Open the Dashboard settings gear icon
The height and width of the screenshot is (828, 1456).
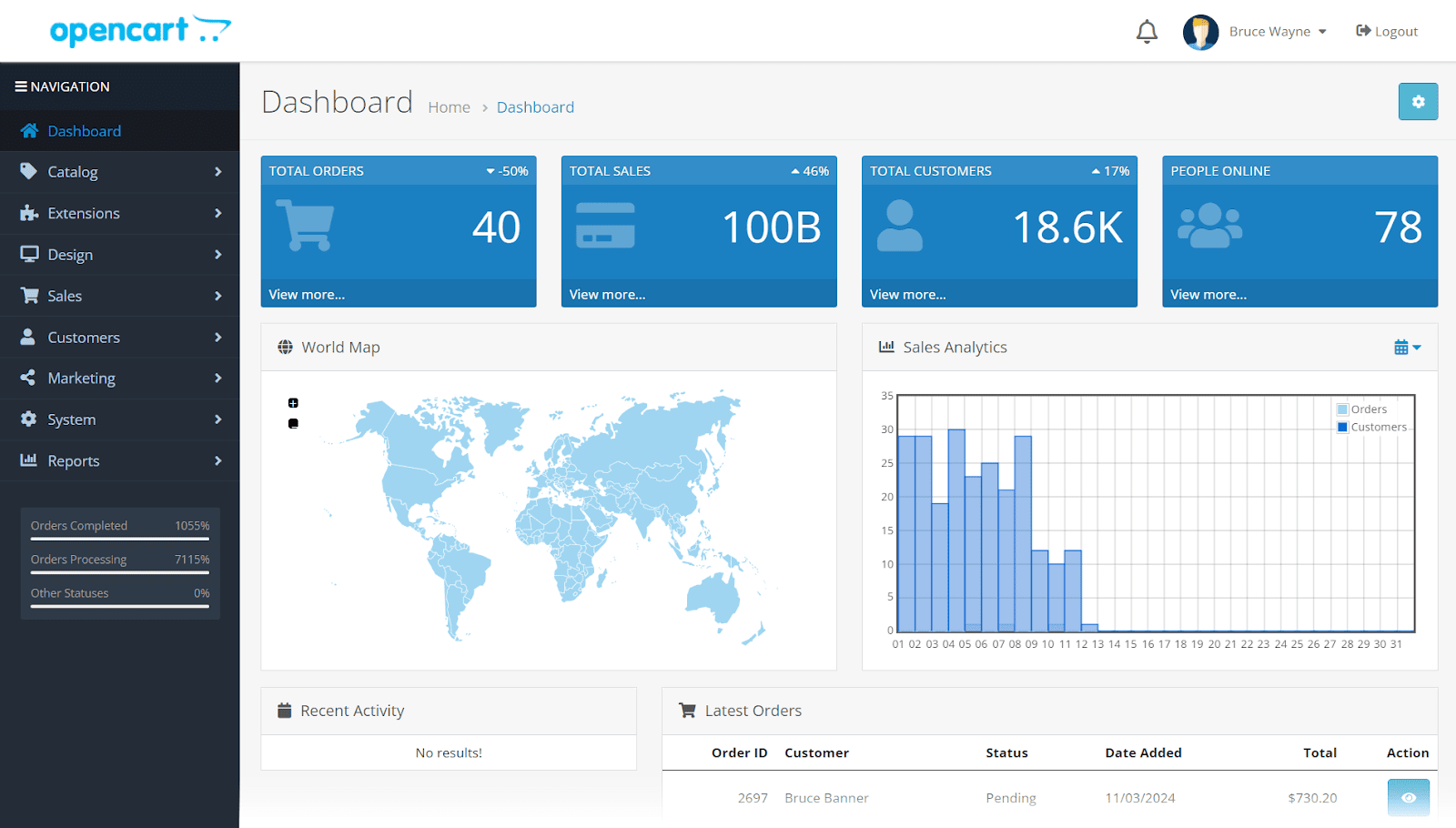coord(1417,101)
